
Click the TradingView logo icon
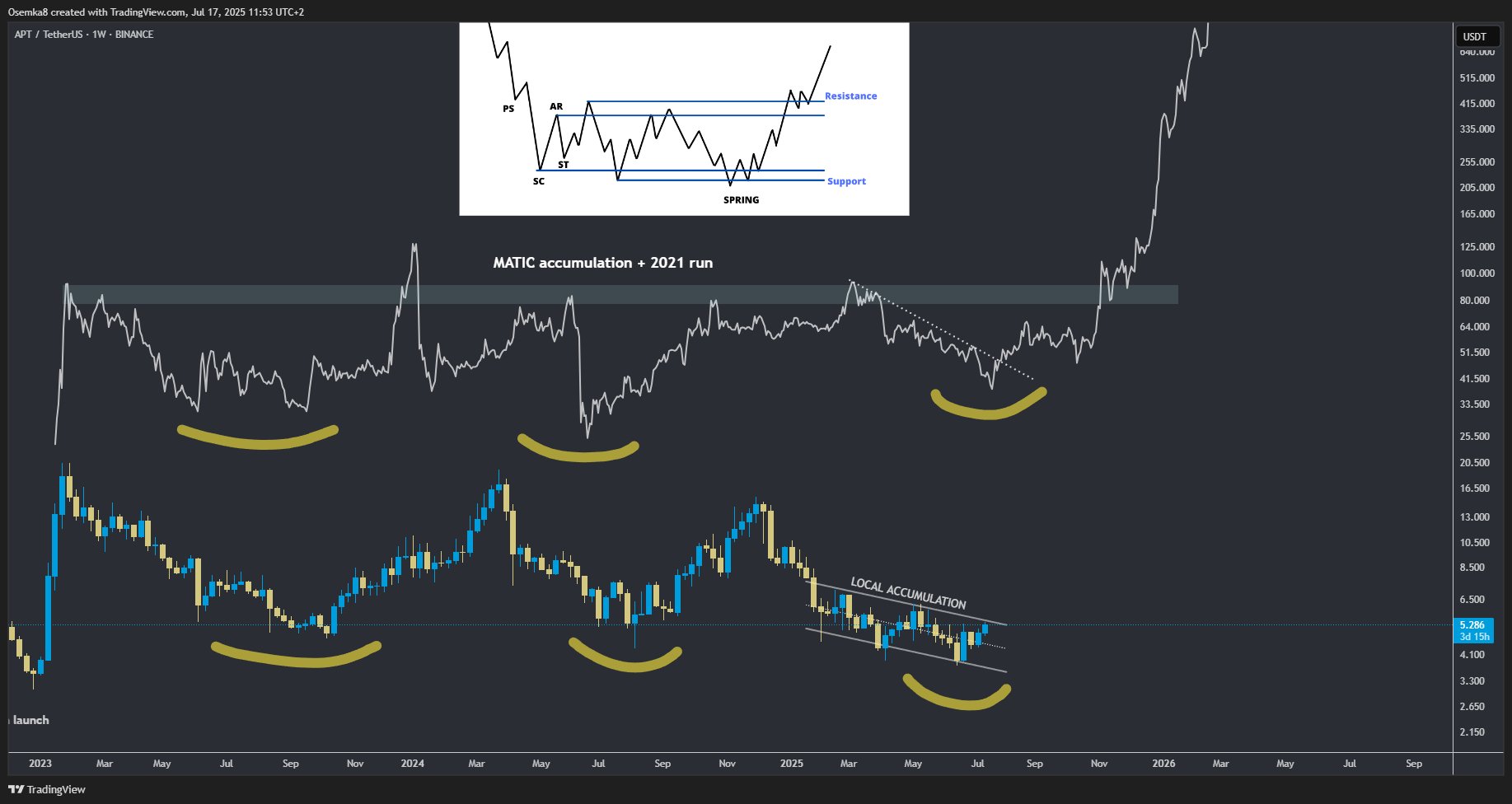pyautogui.click(x=18, y=789)
